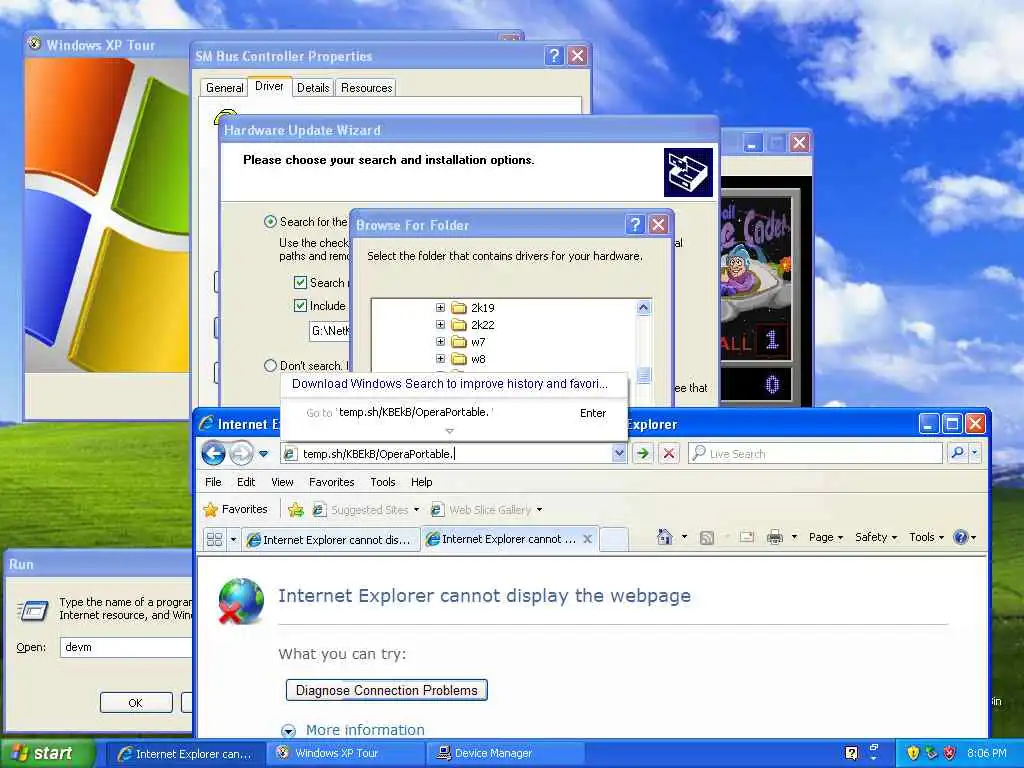This screenshot has height=768, width=1024.
Task: Expand the 2k19 folder node
Action: (440, 308)
